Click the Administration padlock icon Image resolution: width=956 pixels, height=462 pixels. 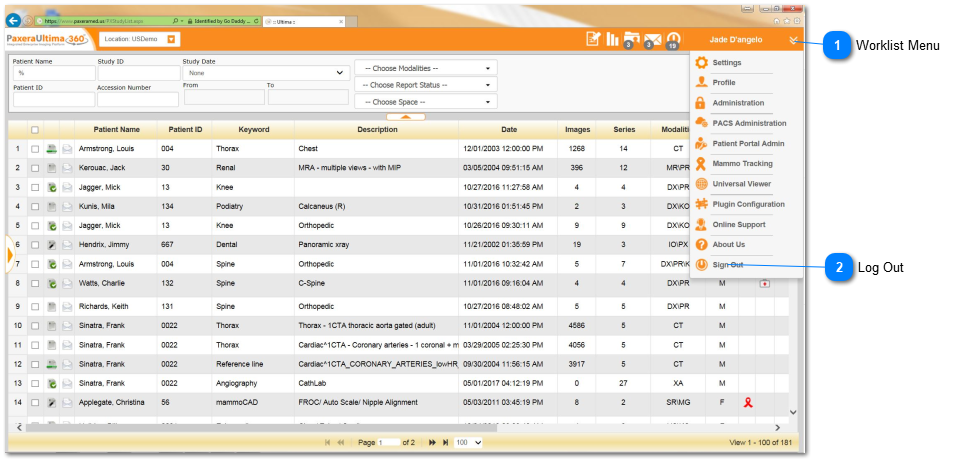[701, 102]
